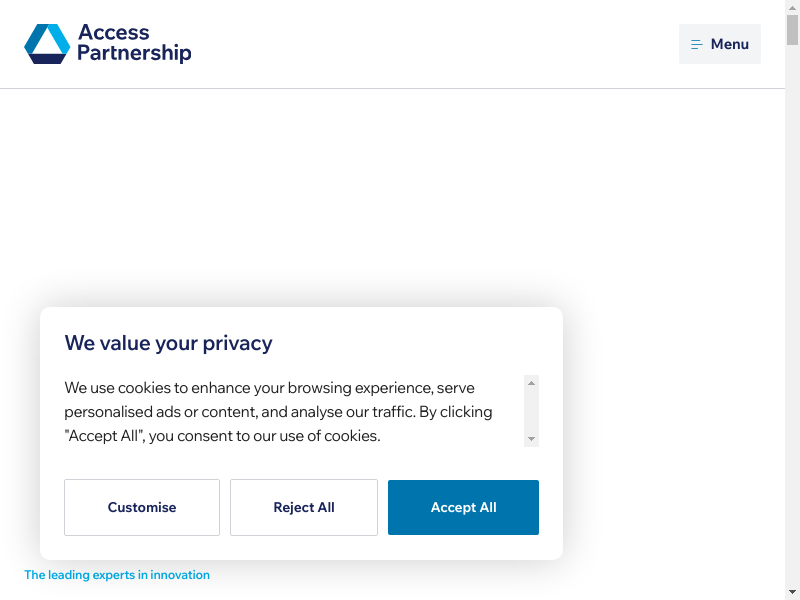Click the cookie text scroll-up arrow

coord(532,382)
